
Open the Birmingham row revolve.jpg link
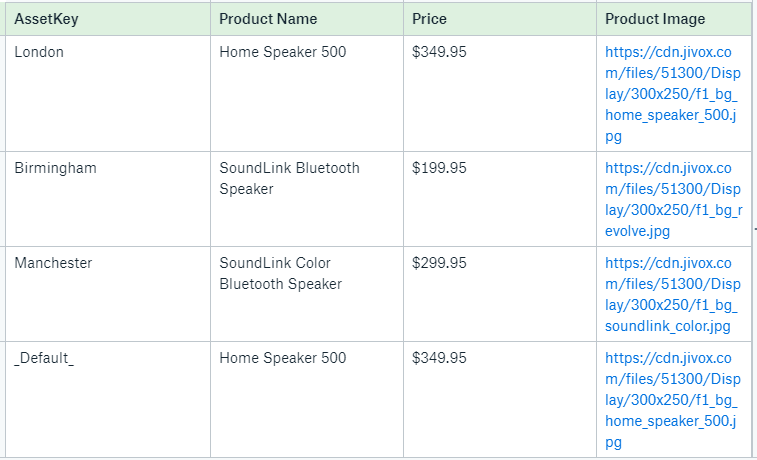click(673, 199)
